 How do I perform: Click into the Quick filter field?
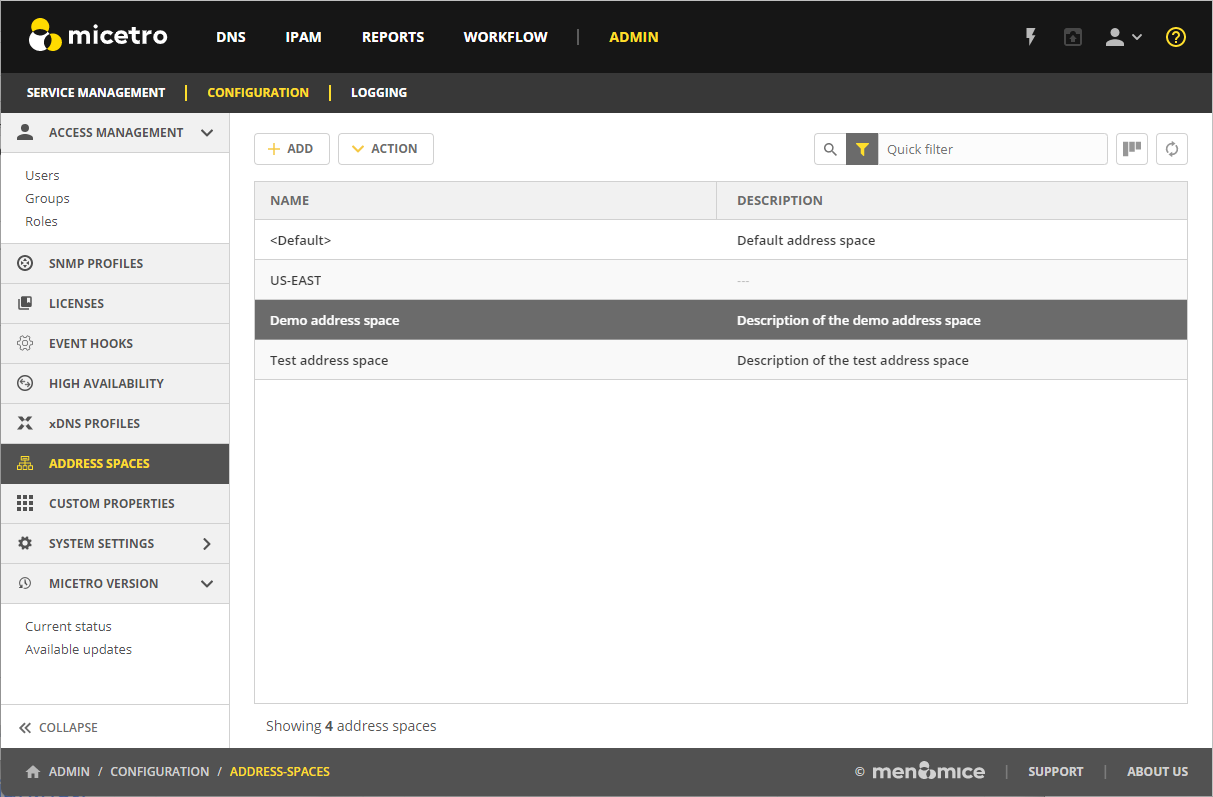[x=992, y=149]
